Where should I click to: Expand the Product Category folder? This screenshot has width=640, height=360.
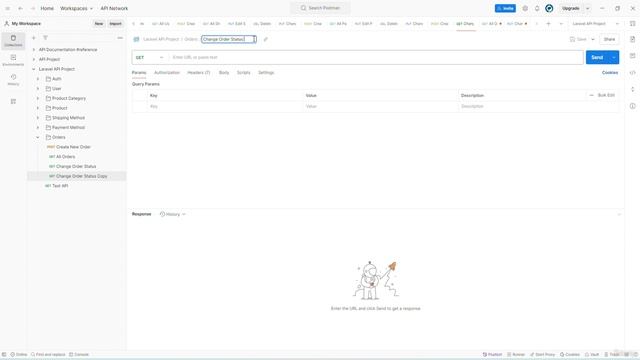(38, 98)
